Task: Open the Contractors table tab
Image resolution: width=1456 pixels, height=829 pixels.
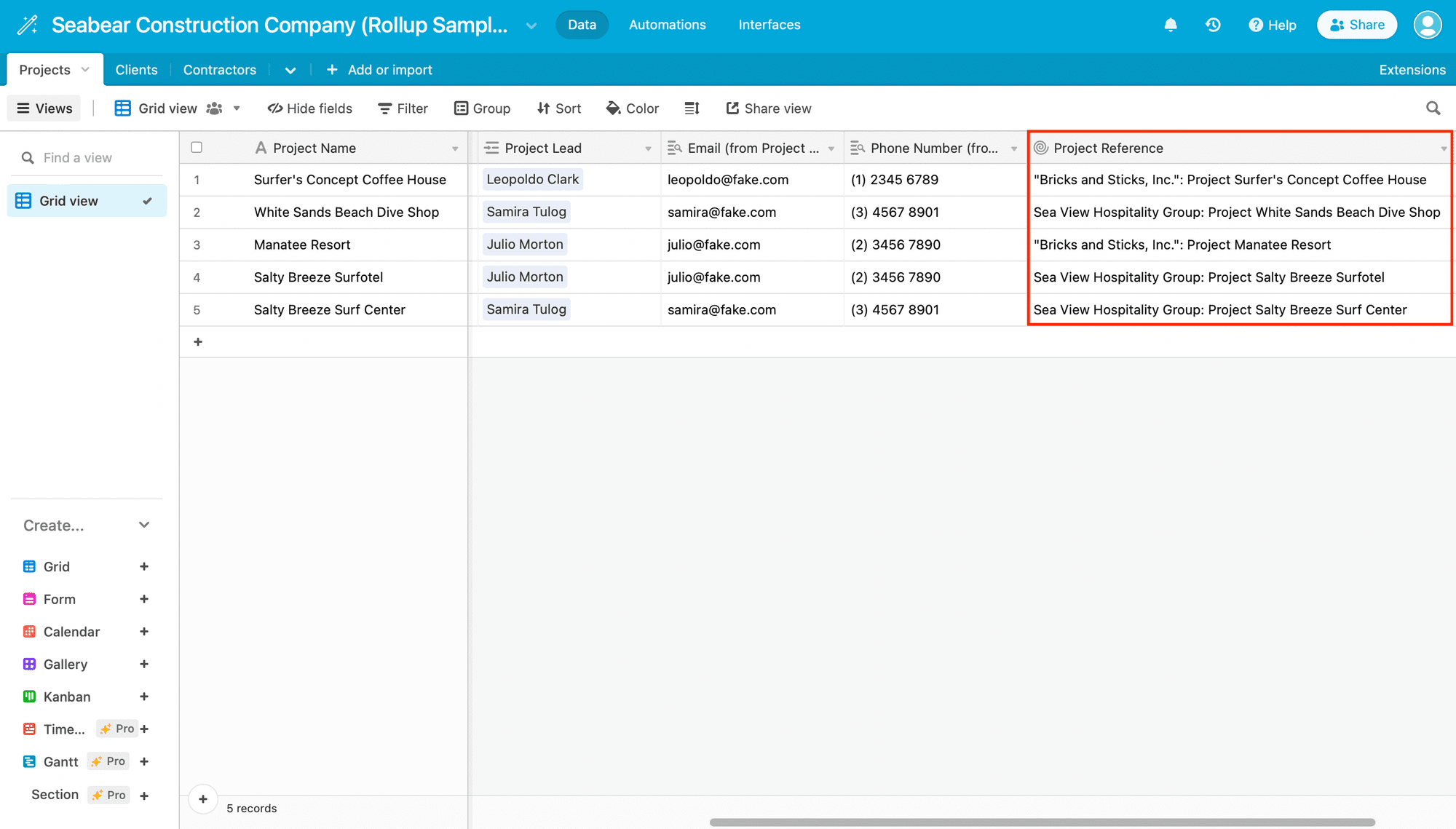Action: 220,70
